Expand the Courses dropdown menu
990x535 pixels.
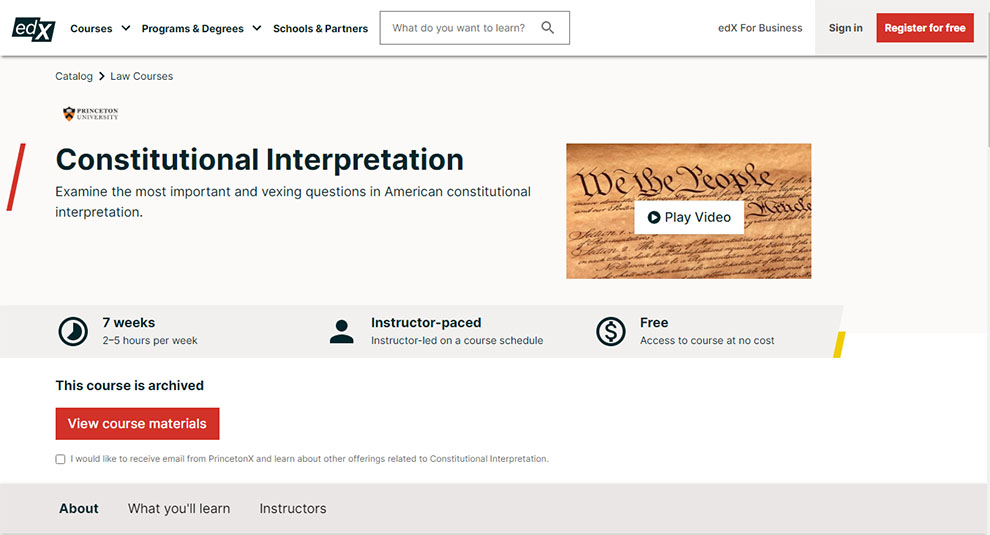(x=100, y=28)
